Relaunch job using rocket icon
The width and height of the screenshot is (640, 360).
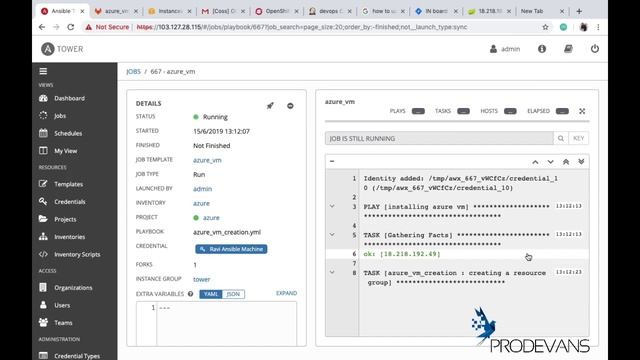[x=270, y=106]
